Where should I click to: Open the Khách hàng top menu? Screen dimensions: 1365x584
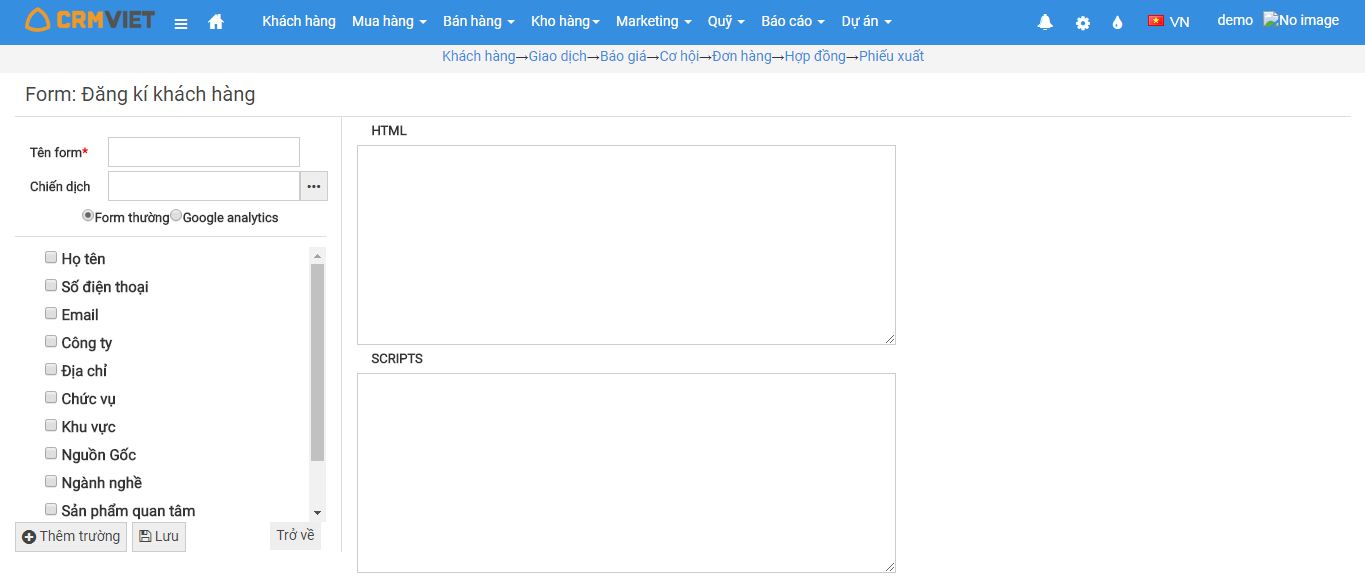pos(299,21)
